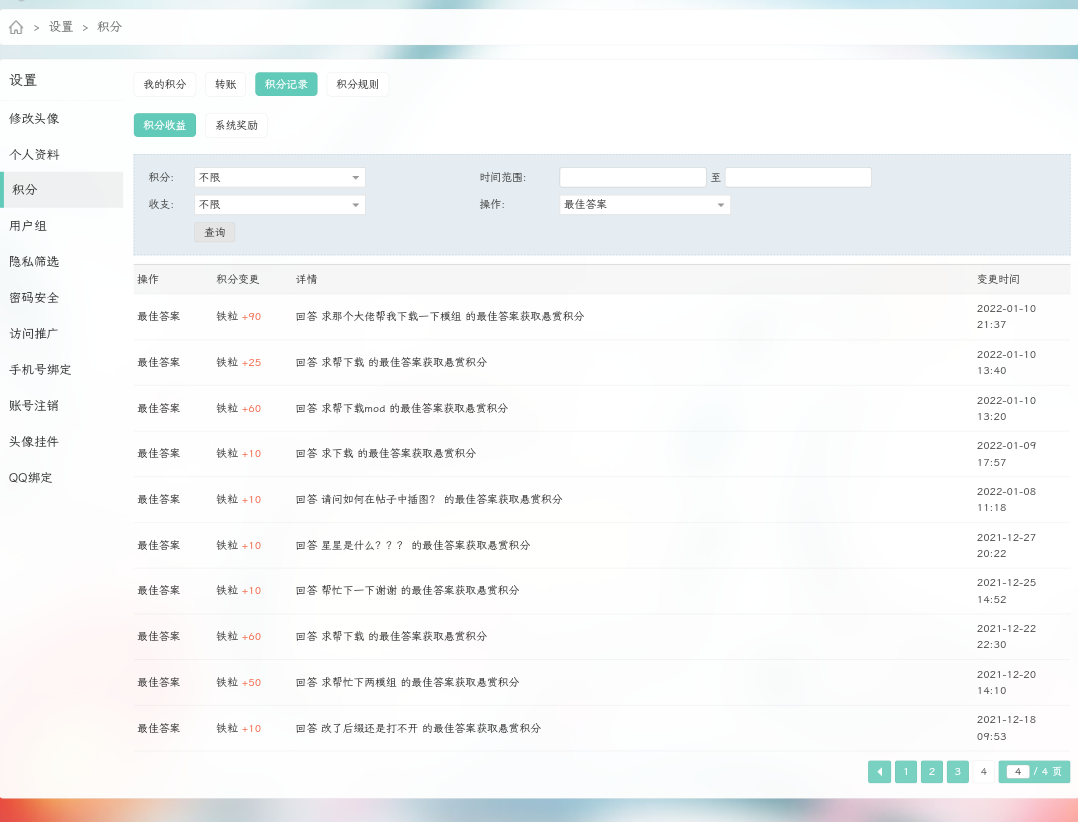Focus the end date field after 至
The width and height of the screenshot is (1078, 822).
[798, 177]
